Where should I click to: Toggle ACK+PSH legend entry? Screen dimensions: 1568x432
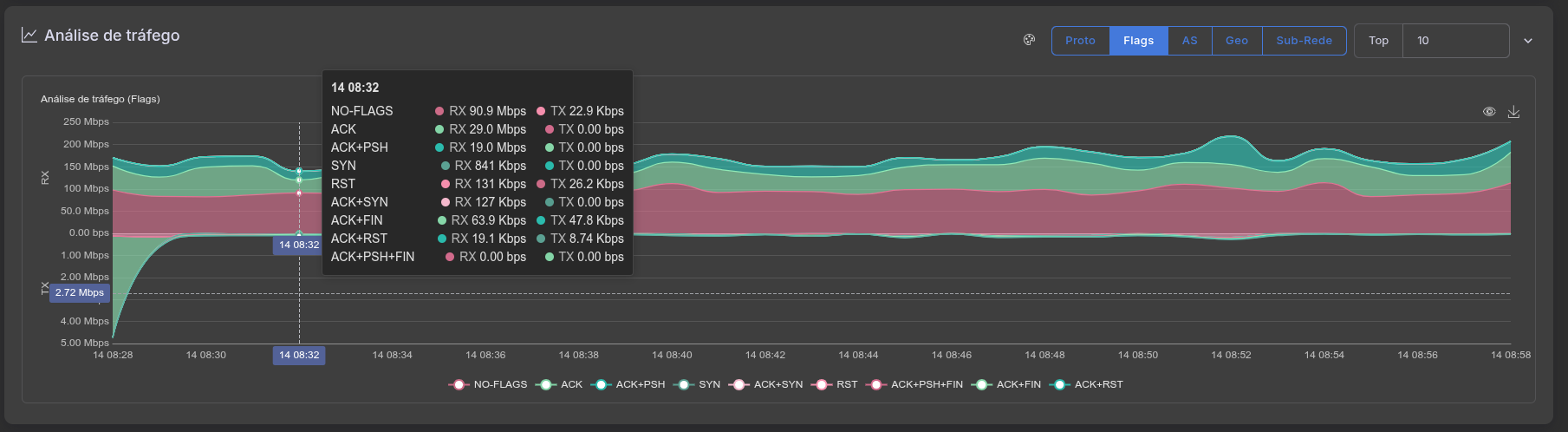[x=628, y=384]
